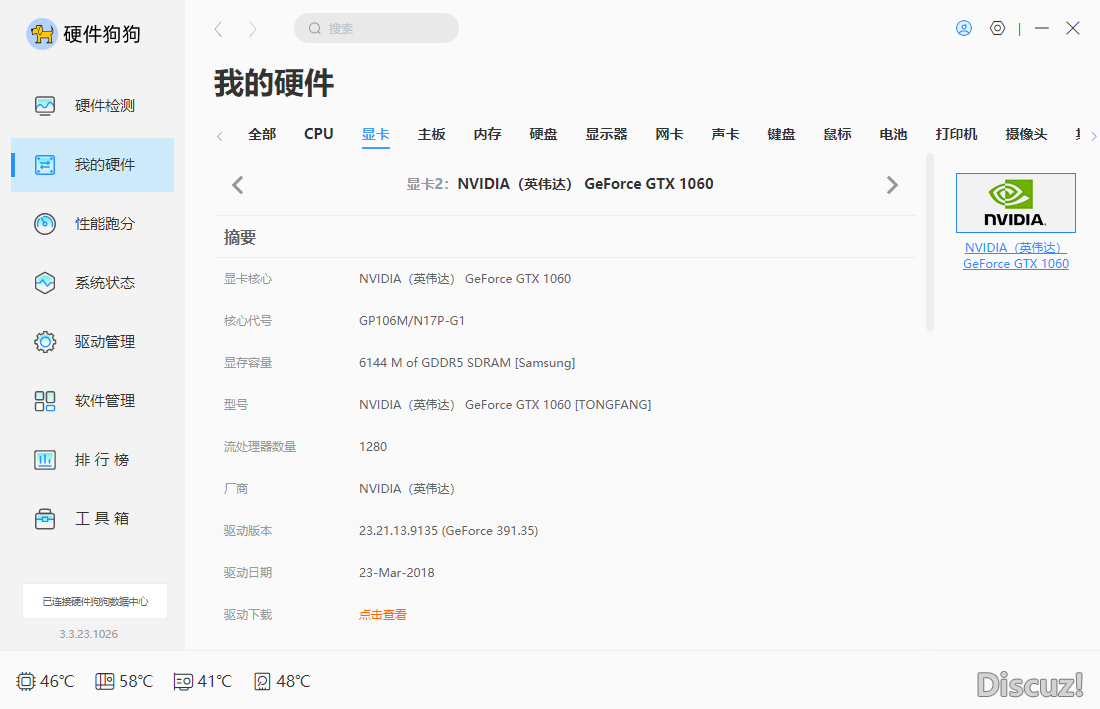Switch to the 内存 tab
Screen dimensions: 1100x709
[488, 134]
